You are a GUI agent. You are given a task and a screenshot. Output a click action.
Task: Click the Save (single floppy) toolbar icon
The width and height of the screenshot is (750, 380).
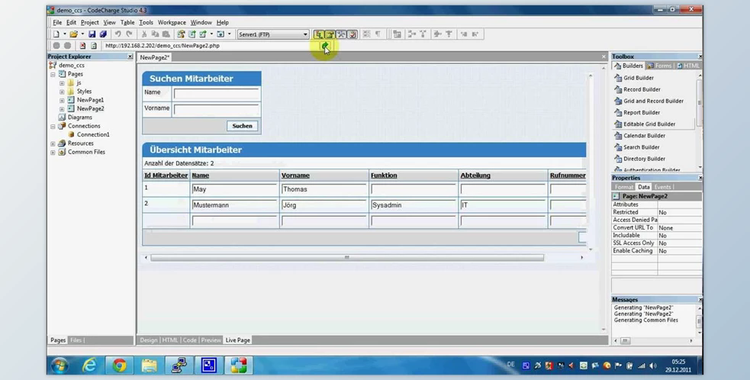tap(92, 34)
